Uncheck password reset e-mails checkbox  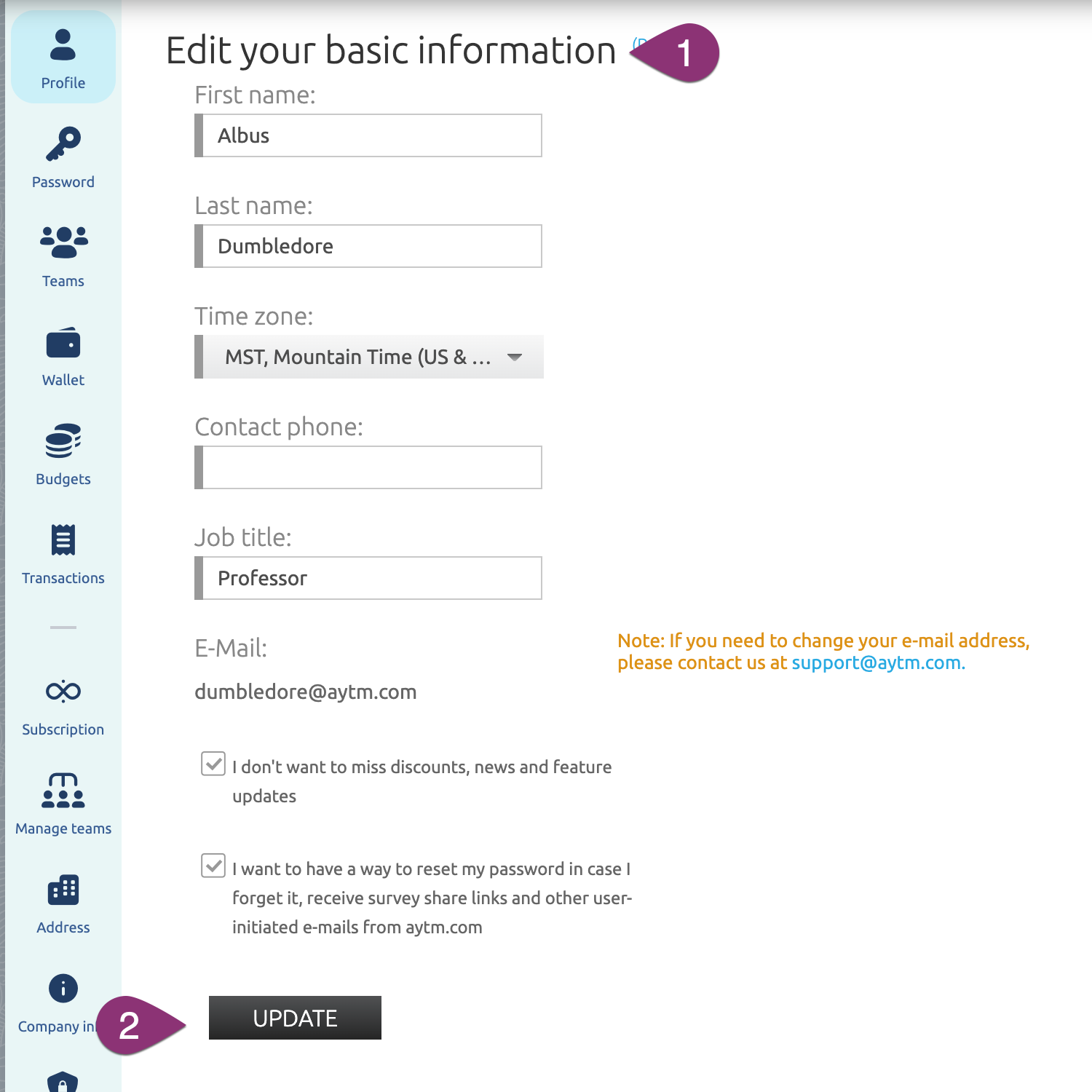tap(213, 866)
